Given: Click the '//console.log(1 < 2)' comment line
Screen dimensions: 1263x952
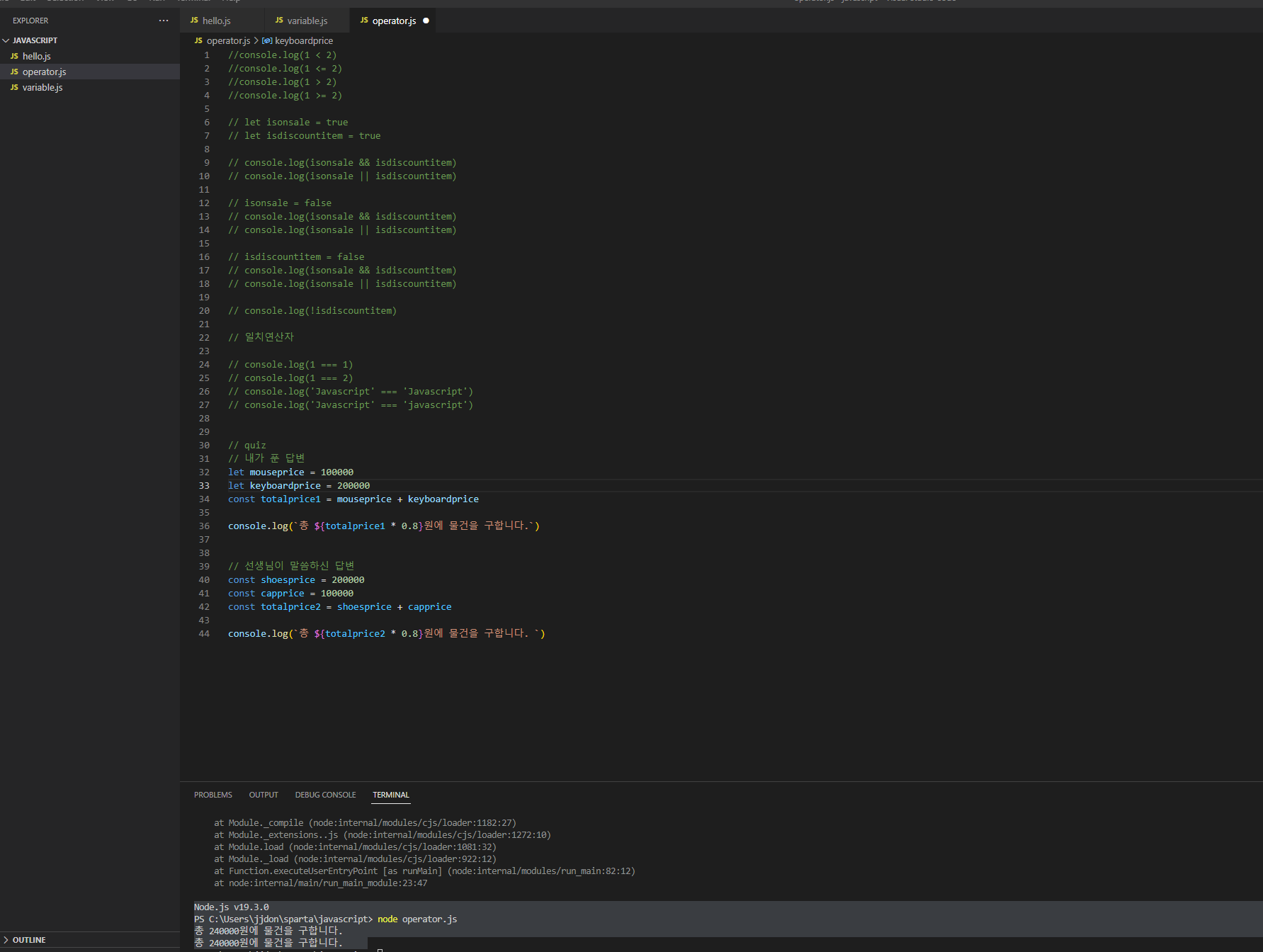Looking at the screenshot, I should [283, 55].
